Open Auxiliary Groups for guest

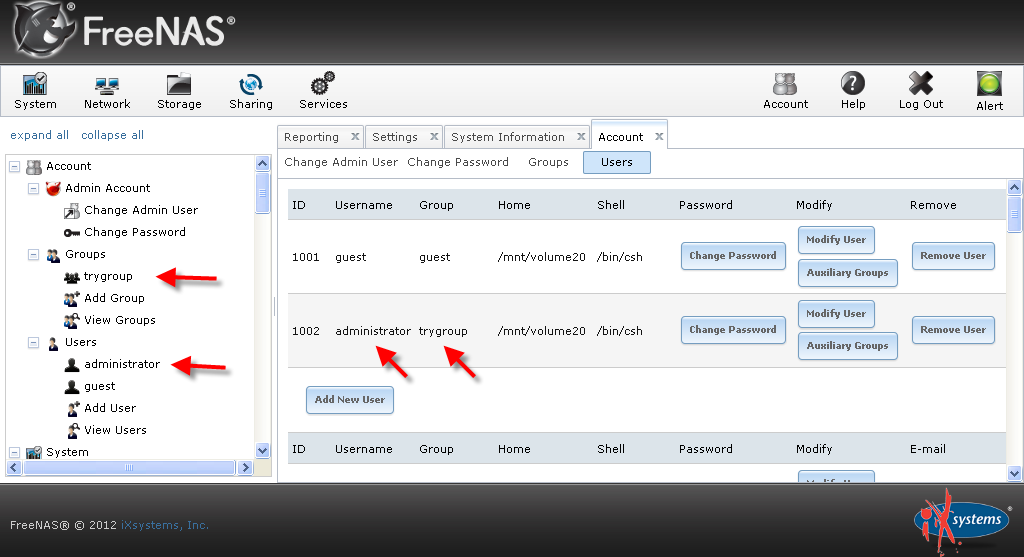click(x=848, y=273)
